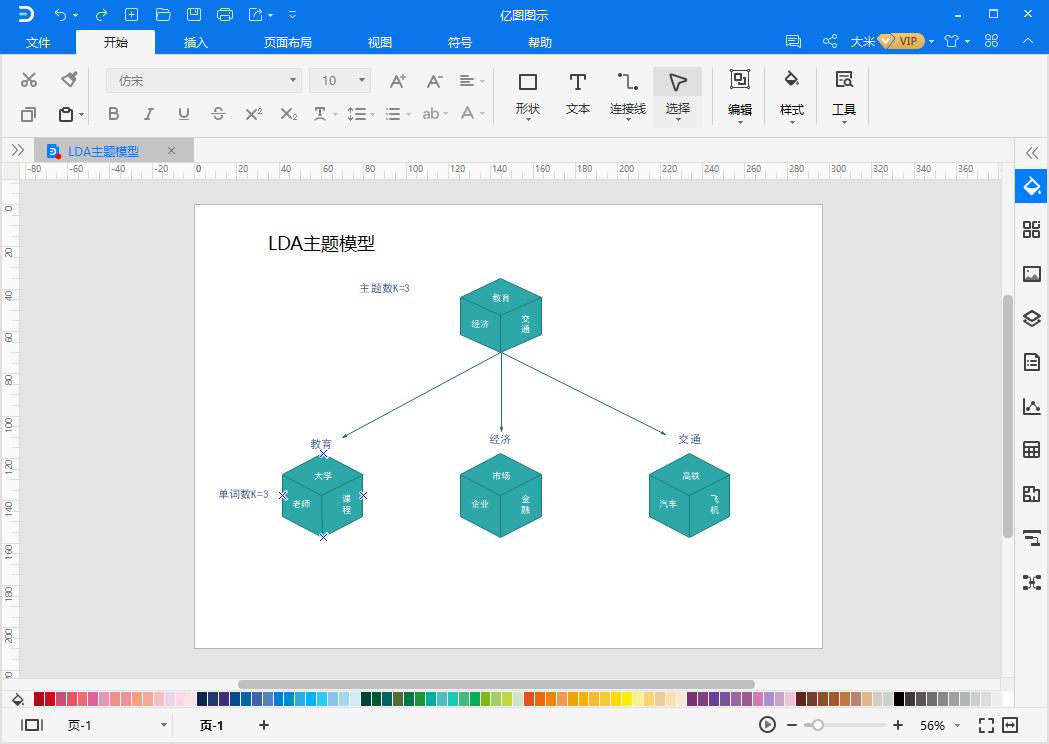Click the 文件 (File) menu button
This screenshot has width=1049, height=744.
tap(38, 42)
